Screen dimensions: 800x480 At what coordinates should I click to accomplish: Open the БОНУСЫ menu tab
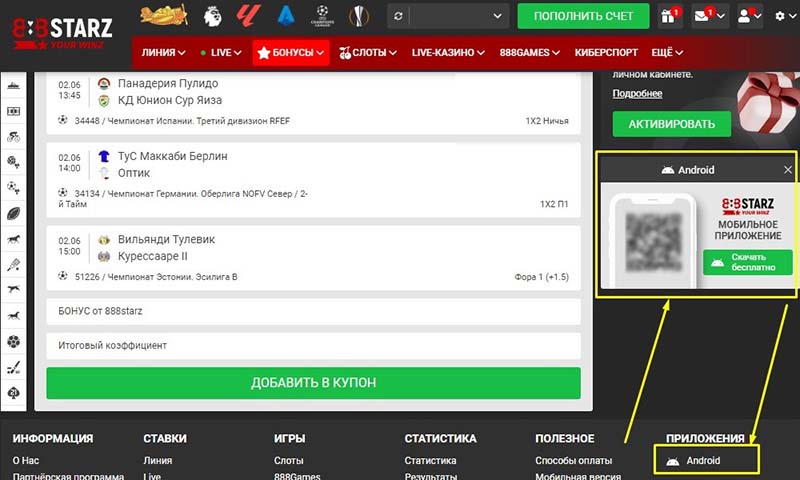click(x=291, y=53)
